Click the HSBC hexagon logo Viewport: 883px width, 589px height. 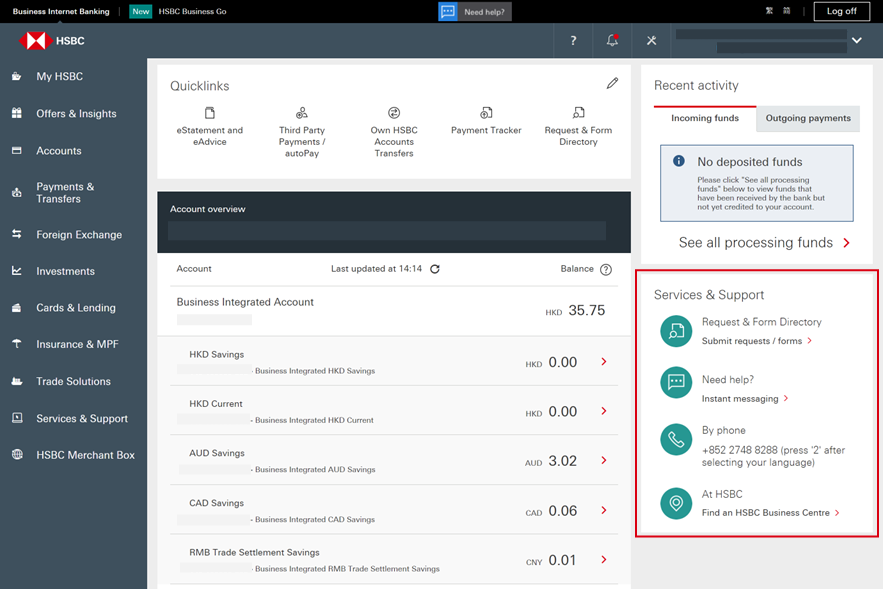pyautogui.click(x=35, y=41)
